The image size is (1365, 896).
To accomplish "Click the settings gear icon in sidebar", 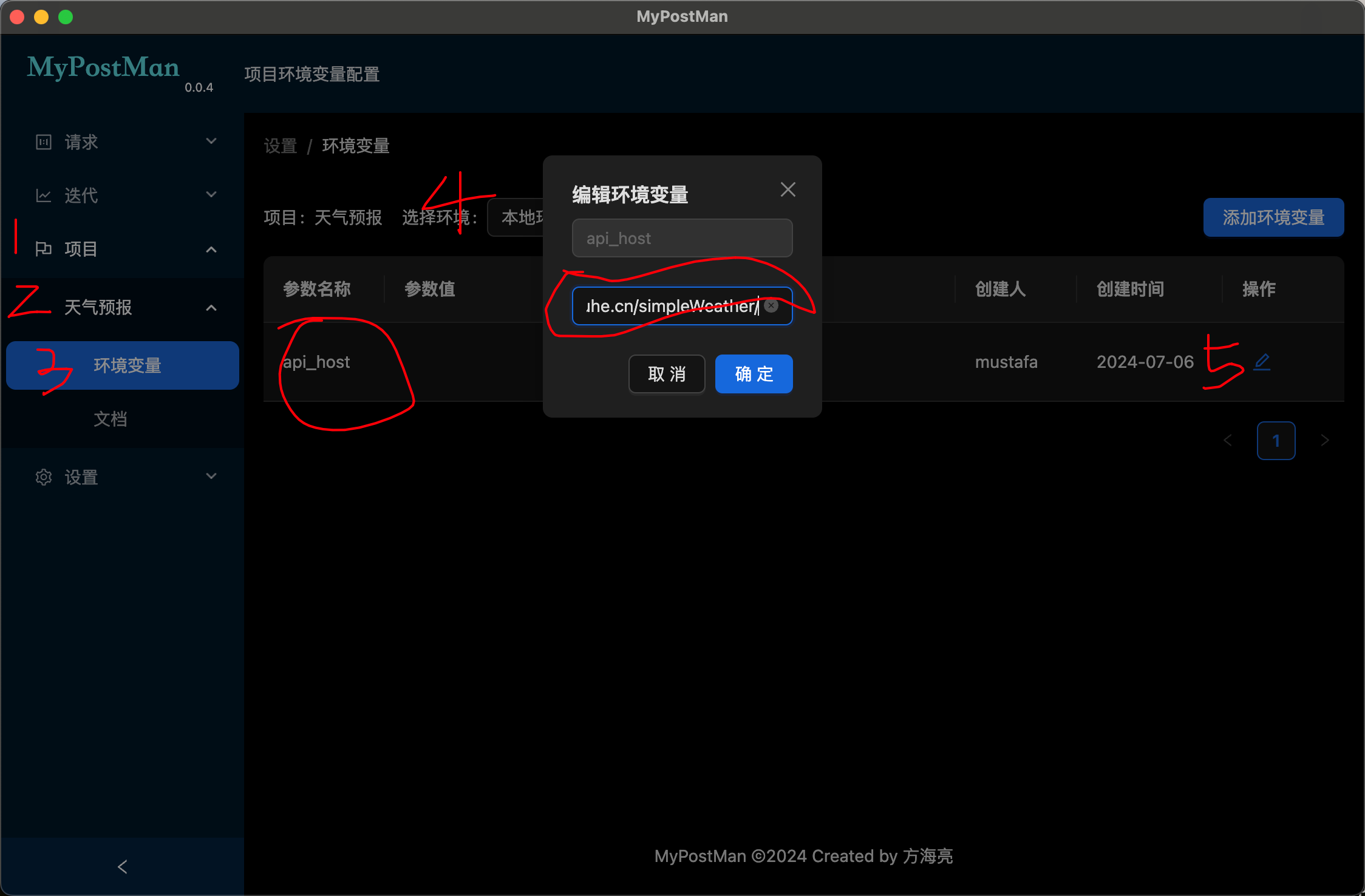I will coord(44,477).
